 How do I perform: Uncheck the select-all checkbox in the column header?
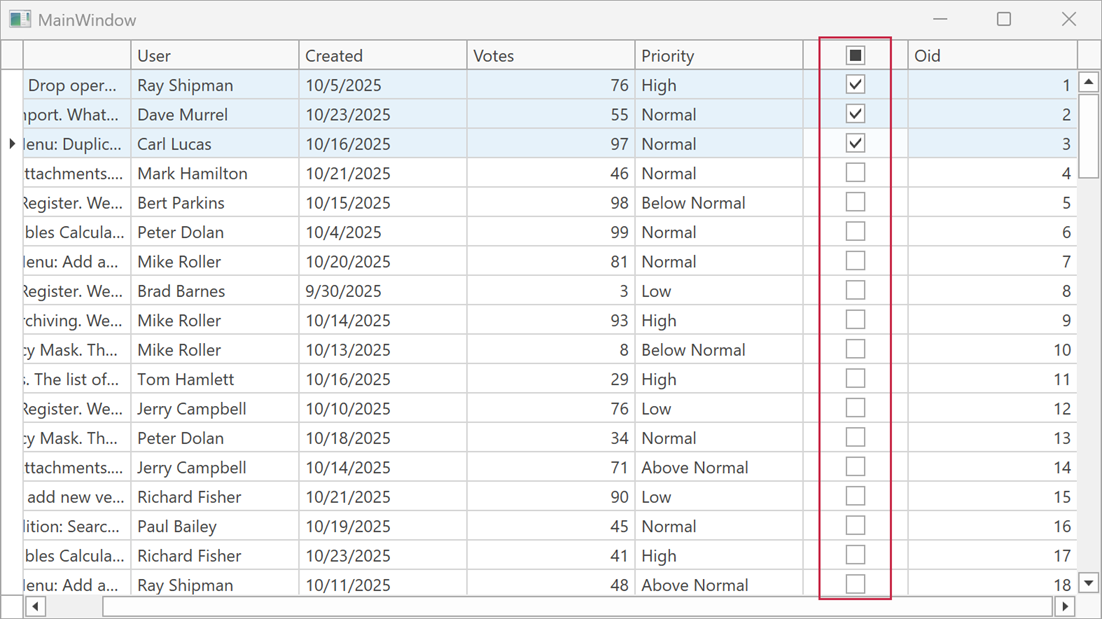(855, 55)
